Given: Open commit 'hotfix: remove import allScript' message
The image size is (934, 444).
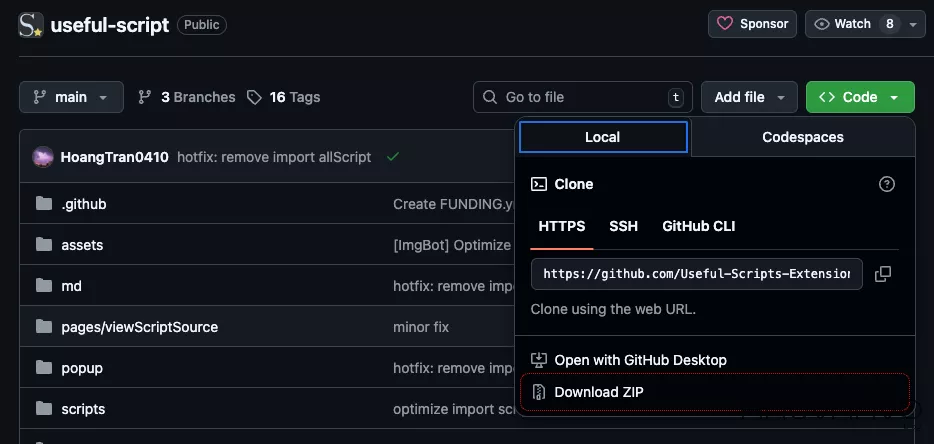Looking at the screenshot, I should (274, 157).
